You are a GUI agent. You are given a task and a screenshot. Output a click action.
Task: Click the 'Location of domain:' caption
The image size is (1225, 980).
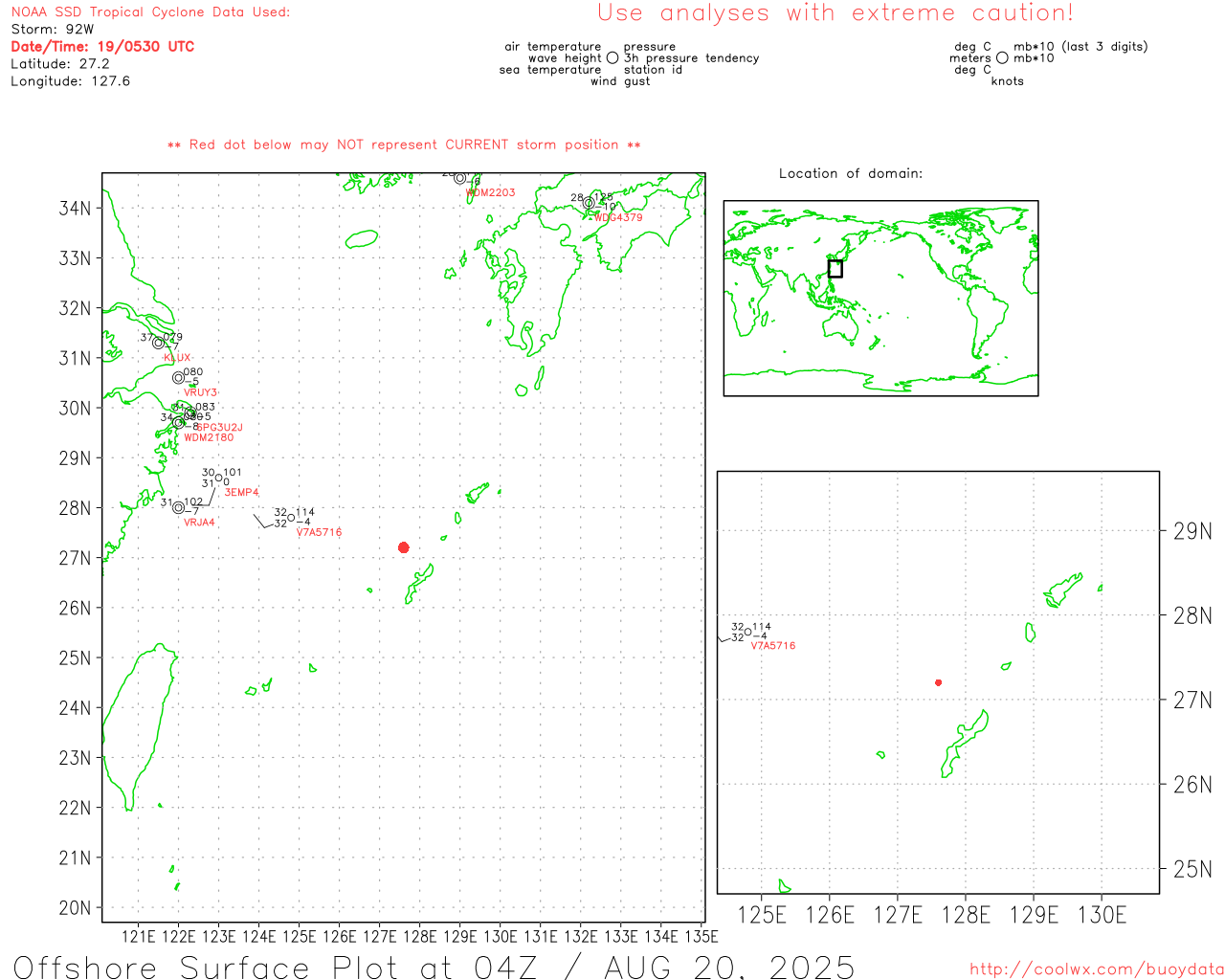[x=851, y=173]
